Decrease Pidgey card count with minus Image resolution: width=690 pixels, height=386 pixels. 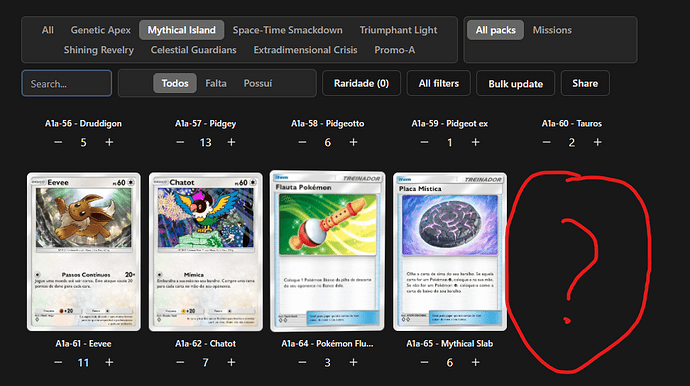pyautogui.click(x=180, y=142)
